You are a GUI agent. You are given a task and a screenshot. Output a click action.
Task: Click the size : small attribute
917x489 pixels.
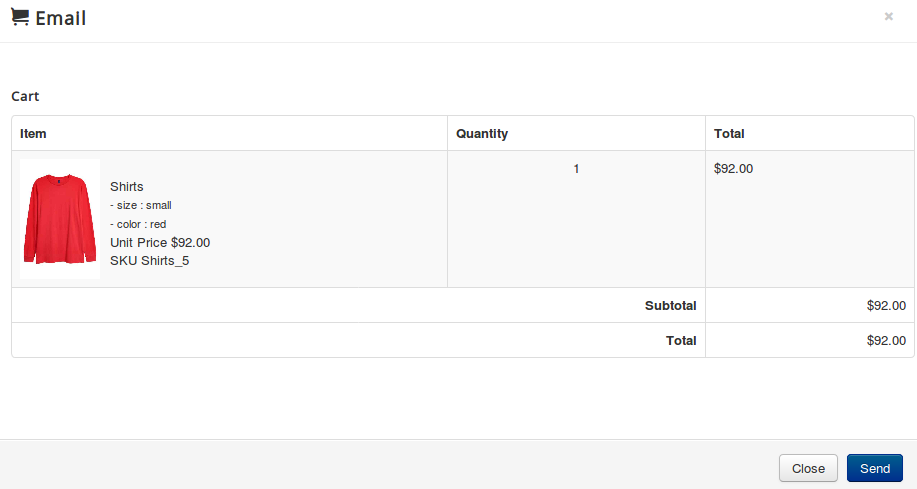(141, 205)
